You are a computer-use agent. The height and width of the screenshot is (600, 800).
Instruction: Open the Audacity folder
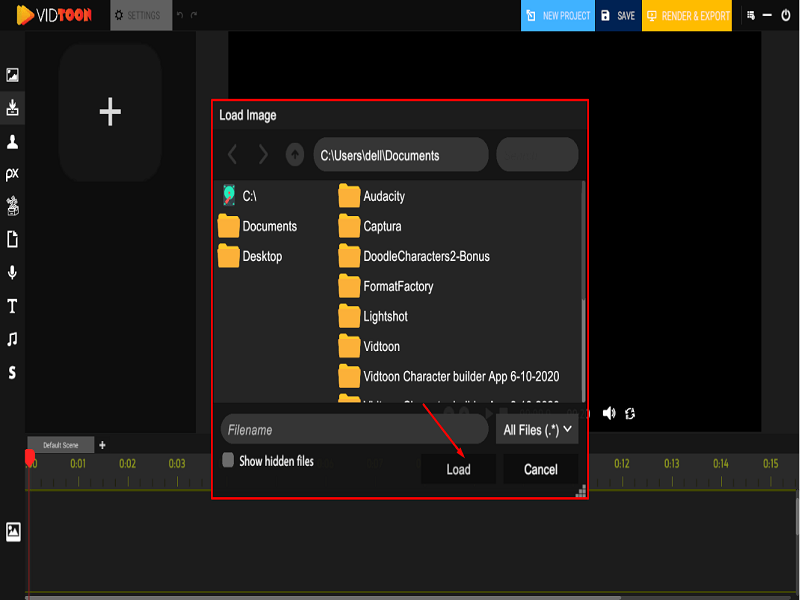pyautogui.click(x=372, y=196)
